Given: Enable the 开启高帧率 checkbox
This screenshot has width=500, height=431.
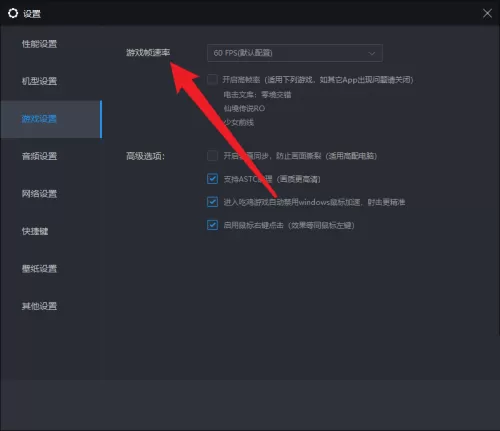Looking at the screenshot, I should point(212,80).
